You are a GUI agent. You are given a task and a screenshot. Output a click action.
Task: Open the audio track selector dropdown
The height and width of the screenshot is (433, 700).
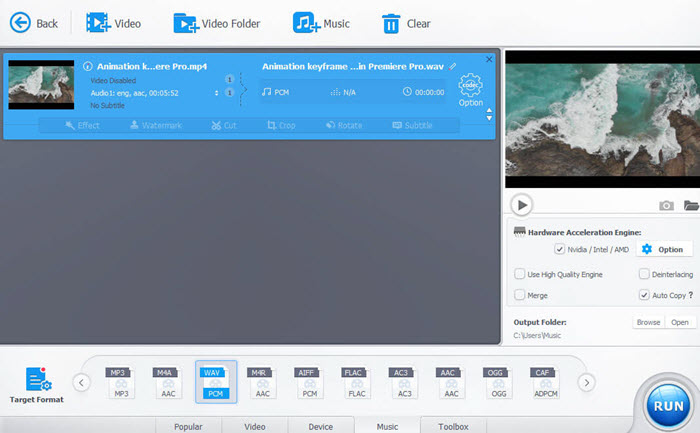click(x=217, y=93)
